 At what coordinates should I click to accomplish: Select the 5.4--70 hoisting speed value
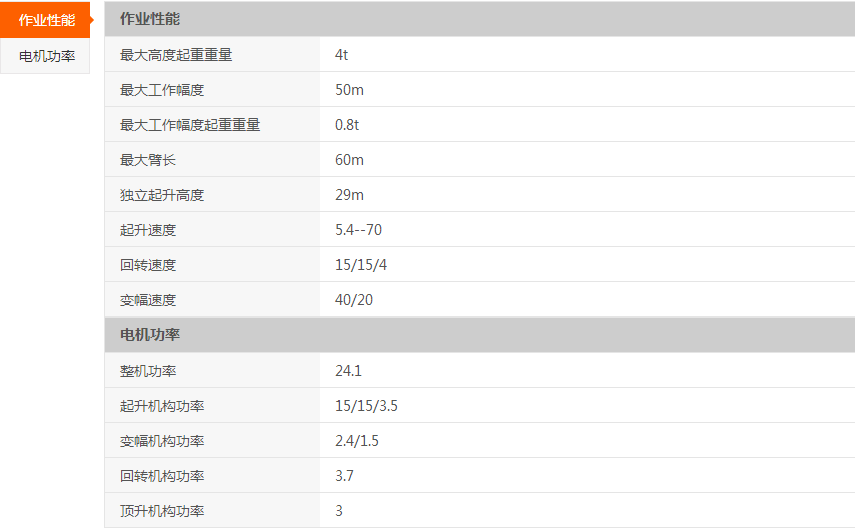tap(358, 230)
